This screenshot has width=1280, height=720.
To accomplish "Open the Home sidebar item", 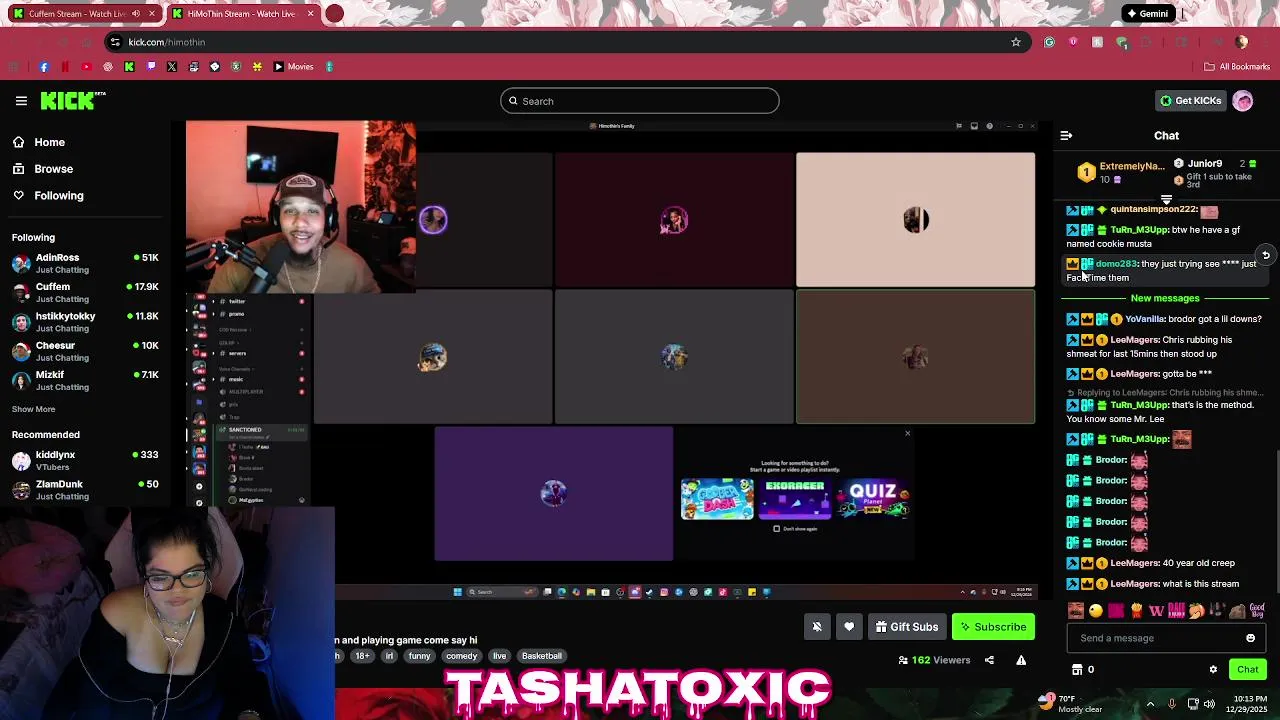I will pyautogui.click(x=49, y=142).
